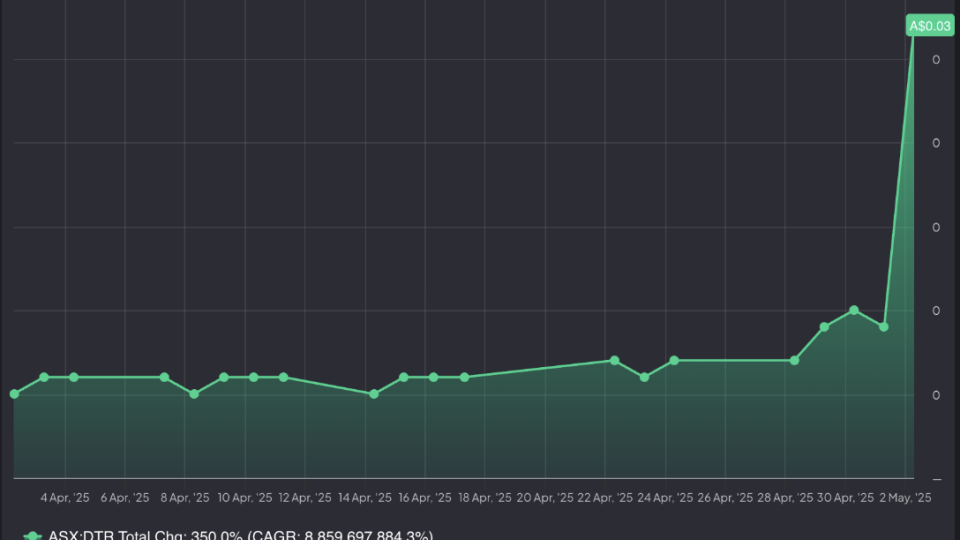Click the "20 Apr, '25" x-axis label
Viewport: 960px width, 540px height.
tap(545, 497)
